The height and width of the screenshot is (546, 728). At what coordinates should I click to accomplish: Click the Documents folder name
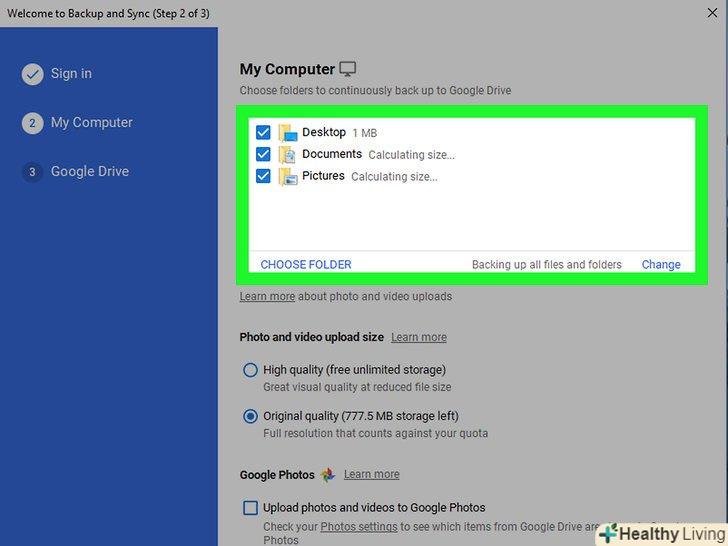pos(332,154)
